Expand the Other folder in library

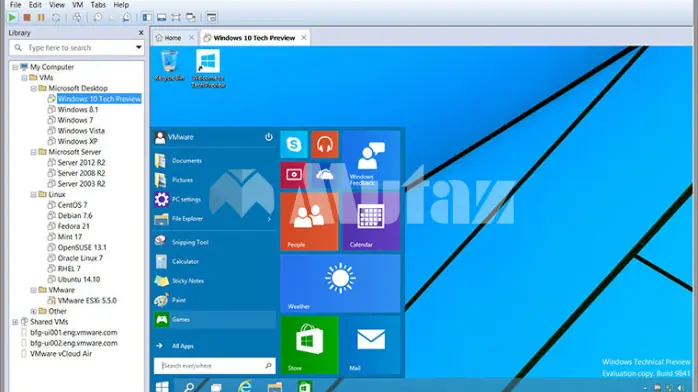[x=33, y=311]
